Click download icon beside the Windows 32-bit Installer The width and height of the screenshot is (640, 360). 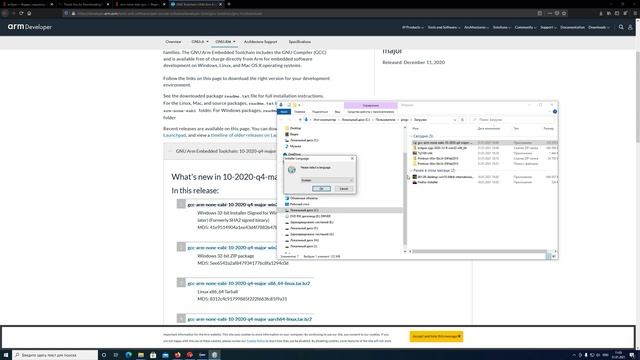tap(181, 203)
